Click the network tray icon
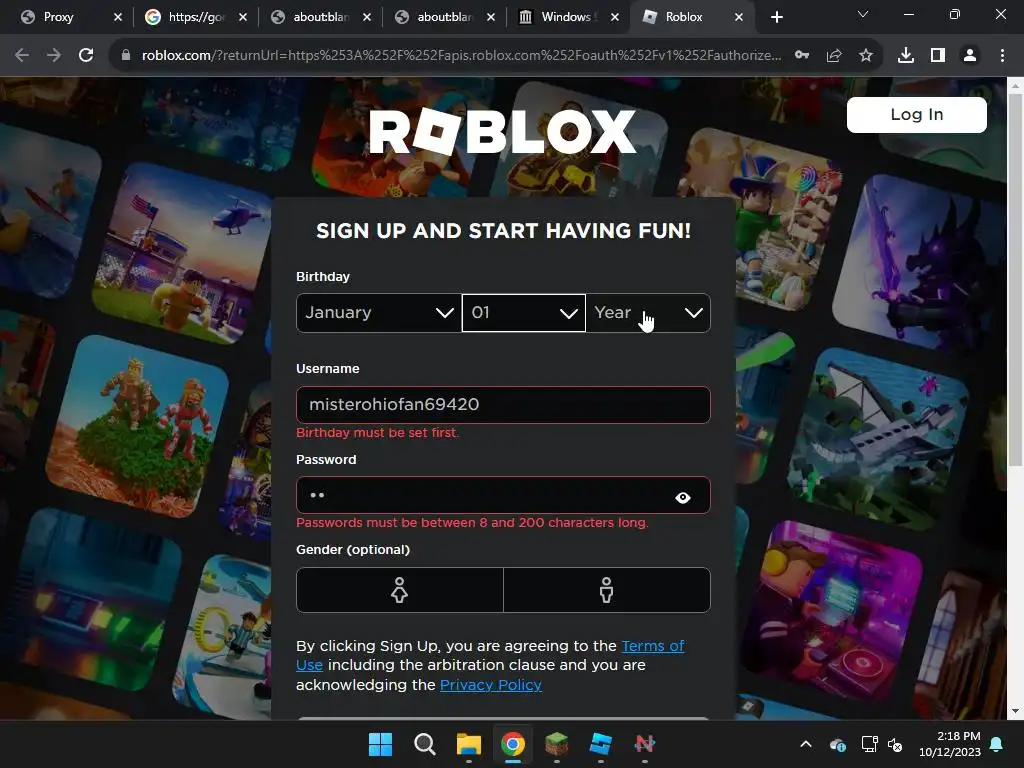 [869, 744]
